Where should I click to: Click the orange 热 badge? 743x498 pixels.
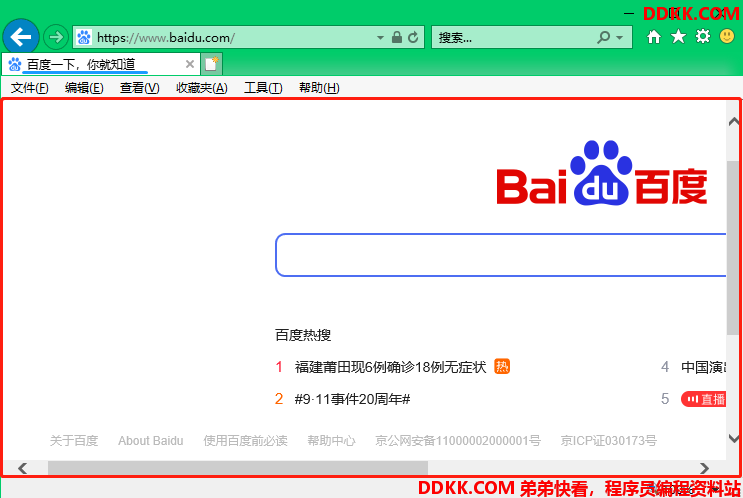click(x=502, y=366)
